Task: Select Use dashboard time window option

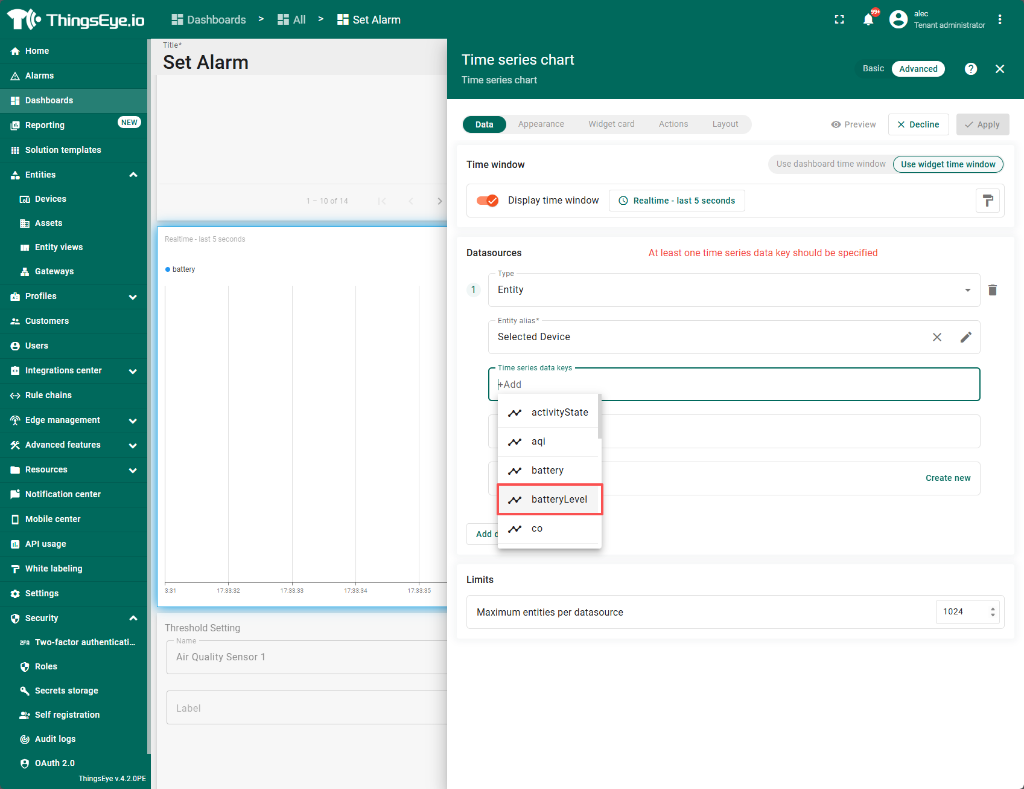Action: [x=830, y=164]
